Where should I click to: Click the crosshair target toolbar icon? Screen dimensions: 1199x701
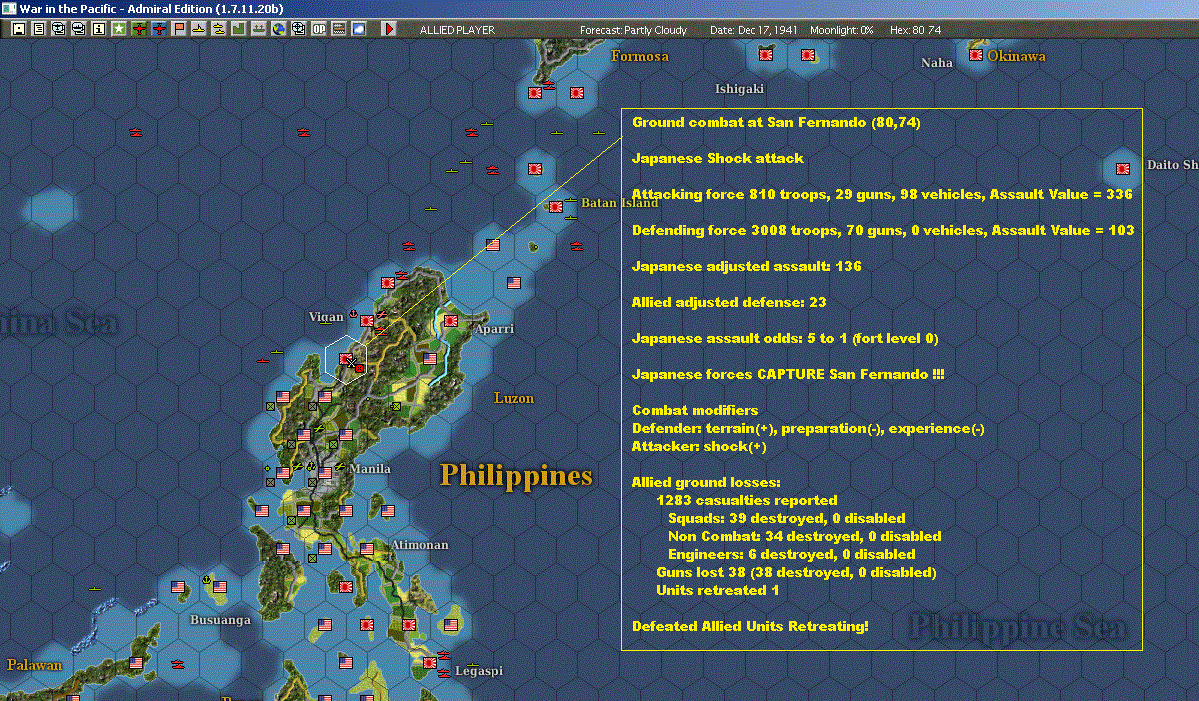tap(298, 29)
